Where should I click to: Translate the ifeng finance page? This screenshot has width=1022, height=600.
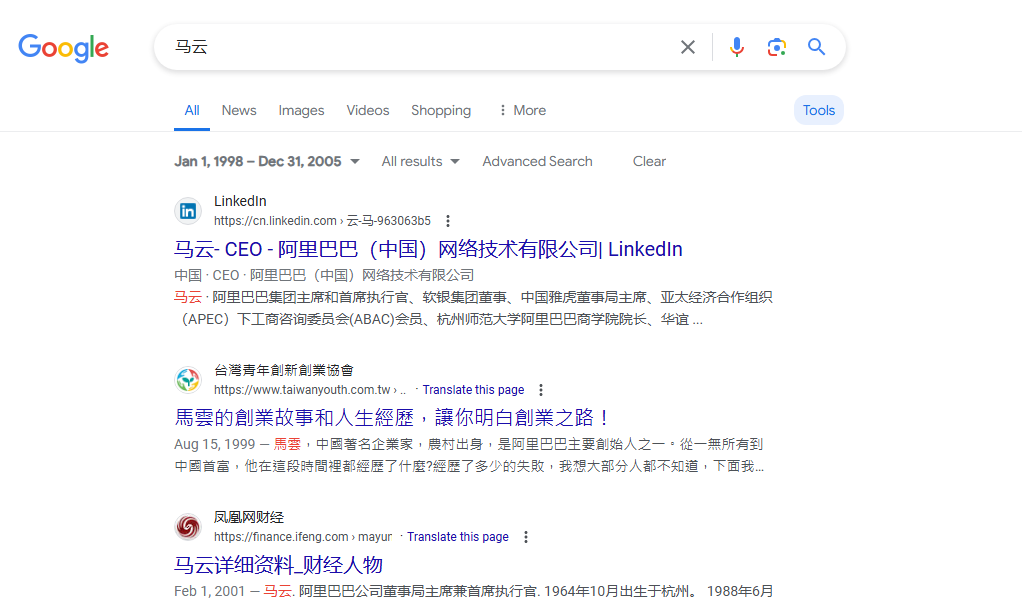(x=458, y=537)
